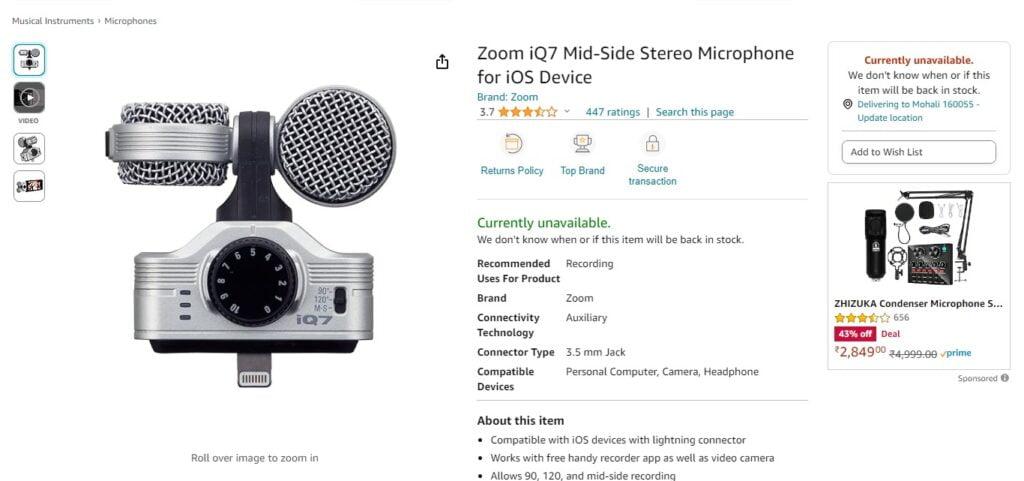Select the first product image thumbnail
The width and height of the screenshot is (1024, 481).
coord(29,59)
